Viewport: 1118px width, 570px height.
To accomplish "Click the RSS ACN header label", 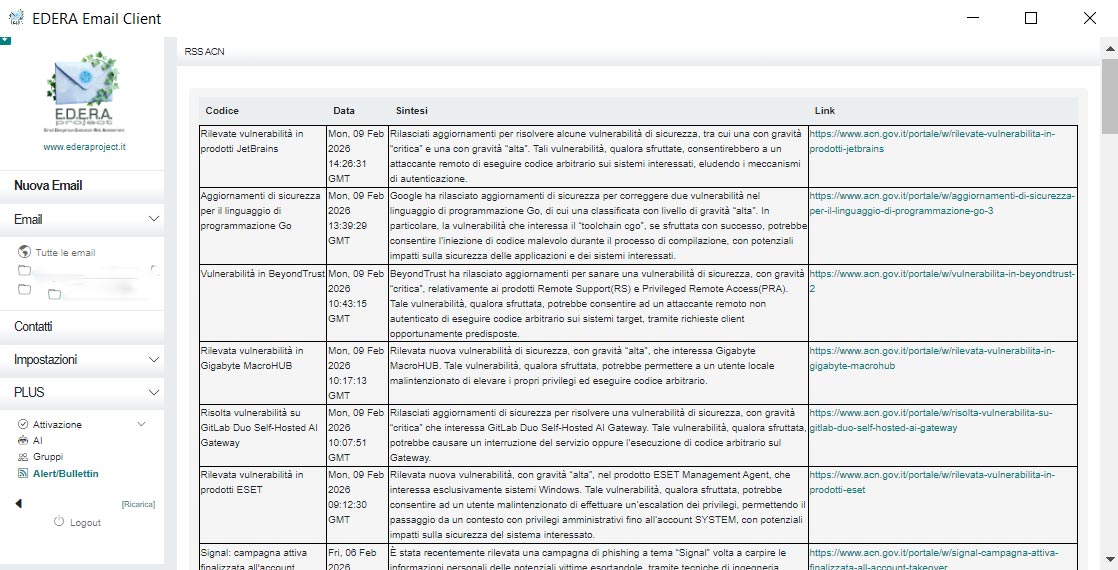I will [205, 51].
